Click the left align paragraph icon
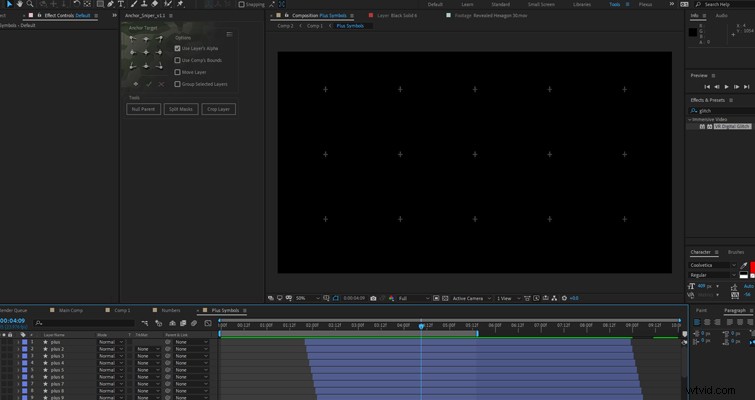Screen dimensions: 755x400 (697, 323)
